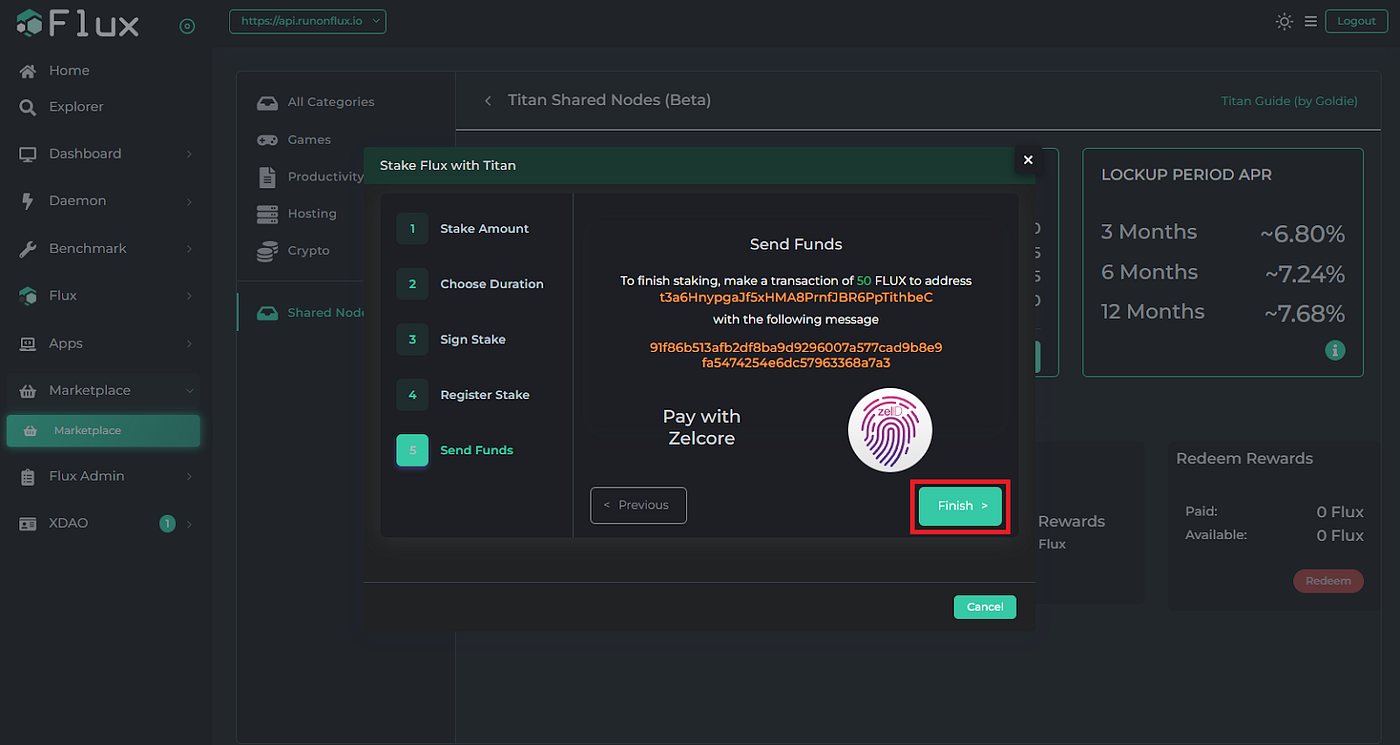Select the highlighted Marketplace sub-item

pos(103,431)
